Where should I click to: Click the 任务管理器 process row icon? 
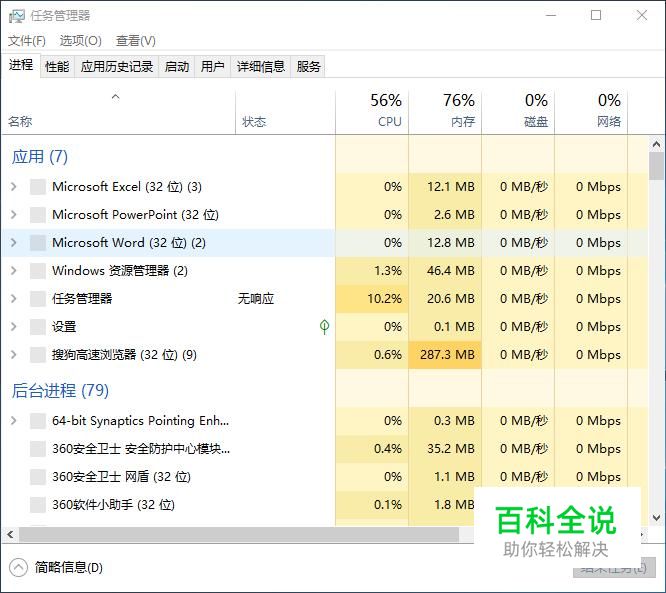(x=38, y=299)
